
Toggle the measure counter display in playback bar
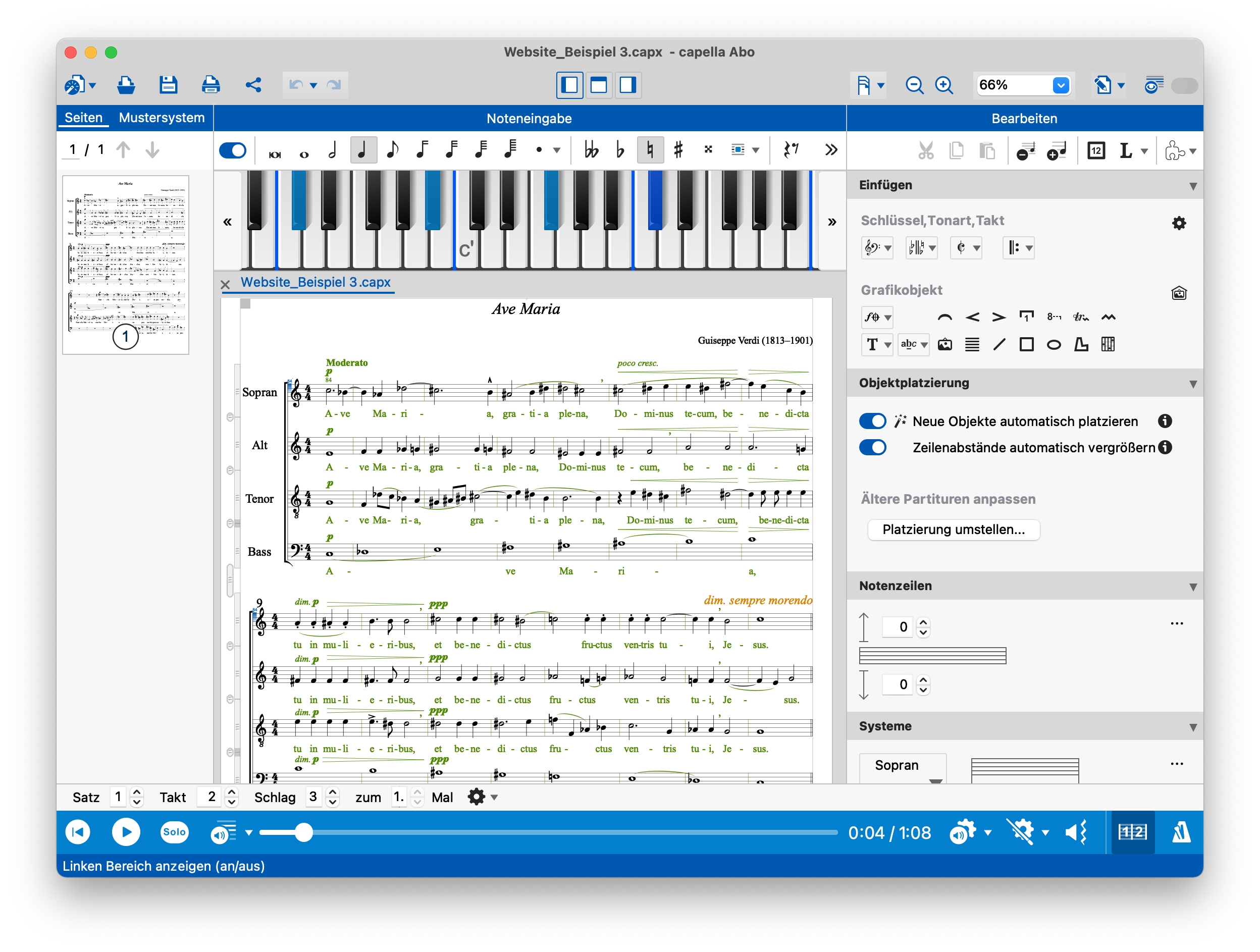click(1132, 832)
